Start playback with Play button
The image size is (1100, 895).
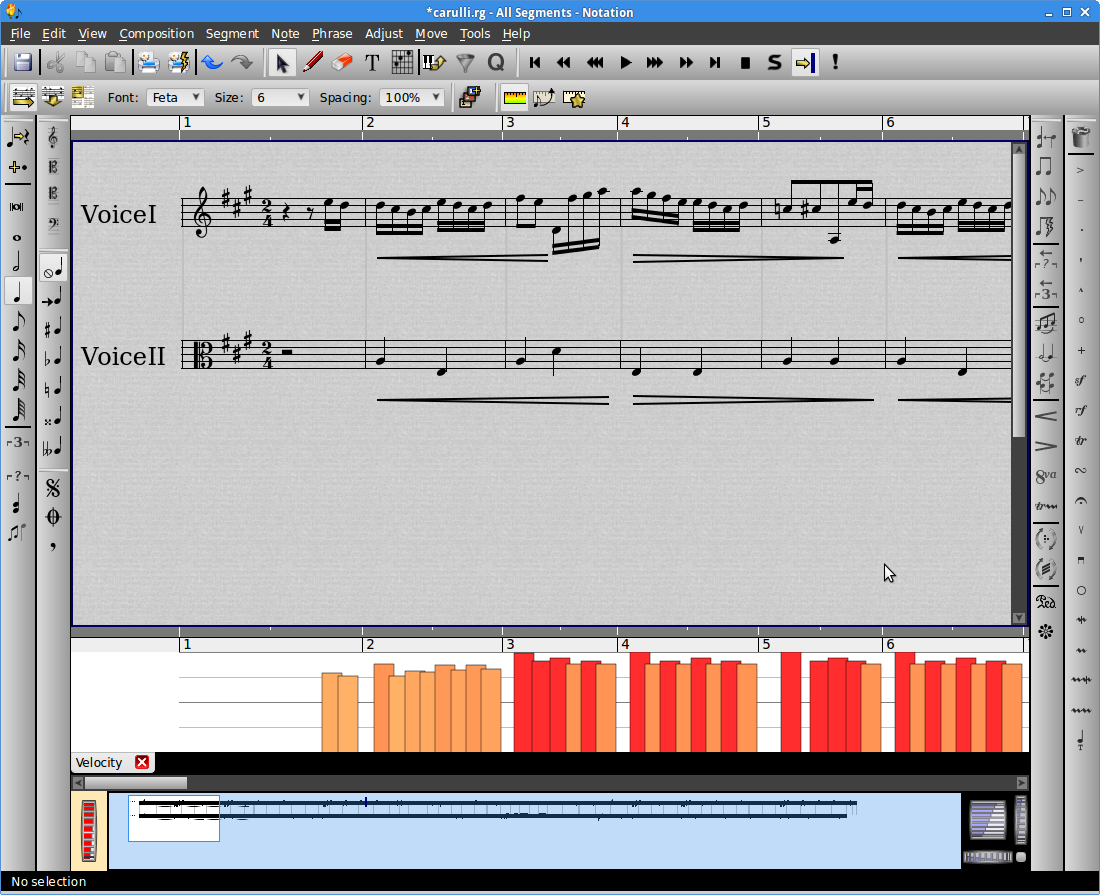click(x=625, y=62)
